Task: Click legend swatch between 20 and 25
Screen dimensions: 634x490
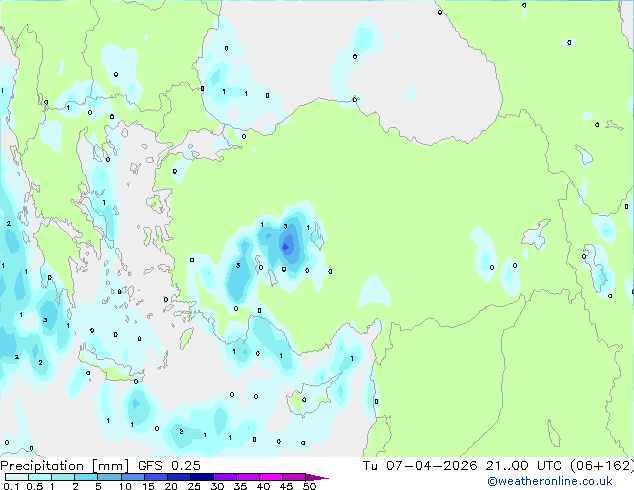Action: (x=178, y=477)
